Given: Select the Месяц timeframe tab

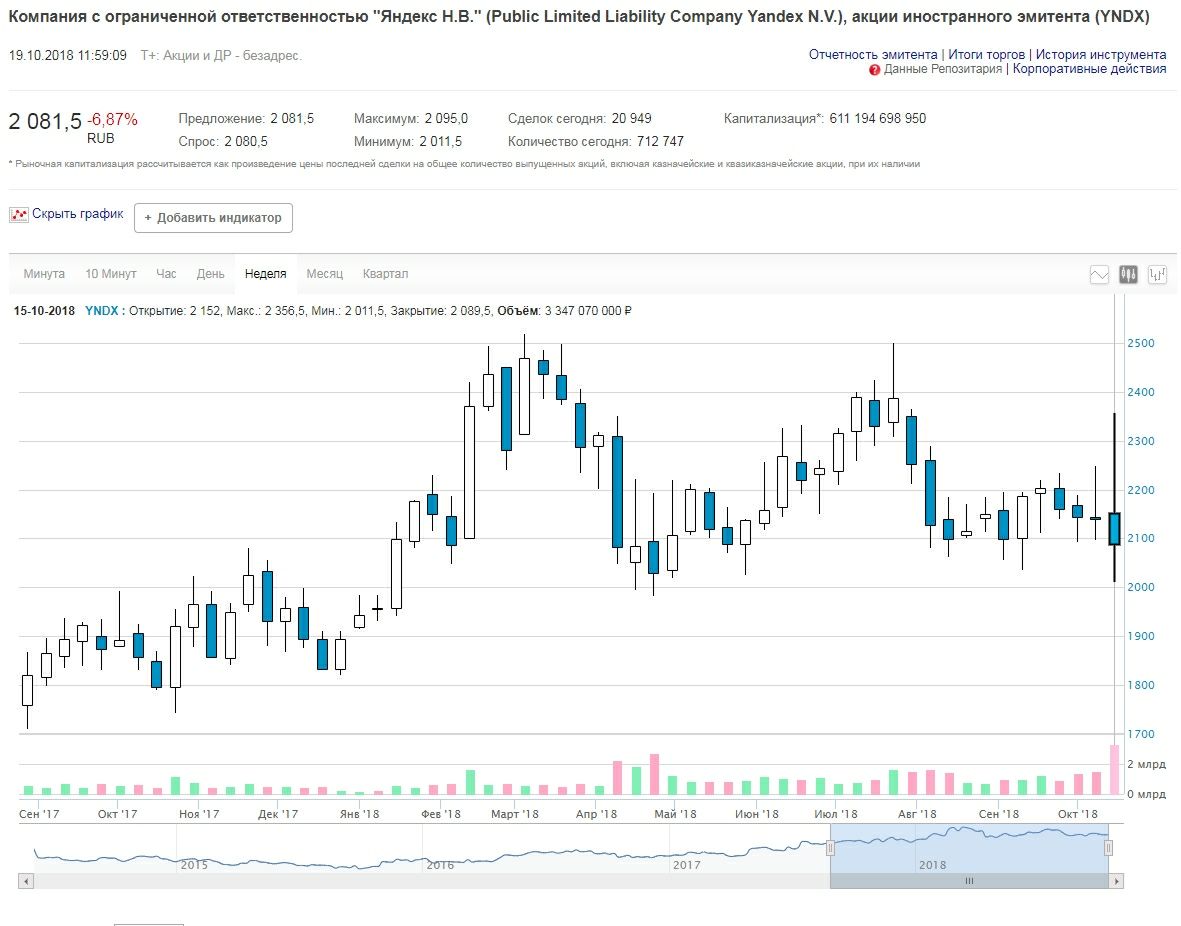Looking at the screenshot, I should [x=325, y=274].
